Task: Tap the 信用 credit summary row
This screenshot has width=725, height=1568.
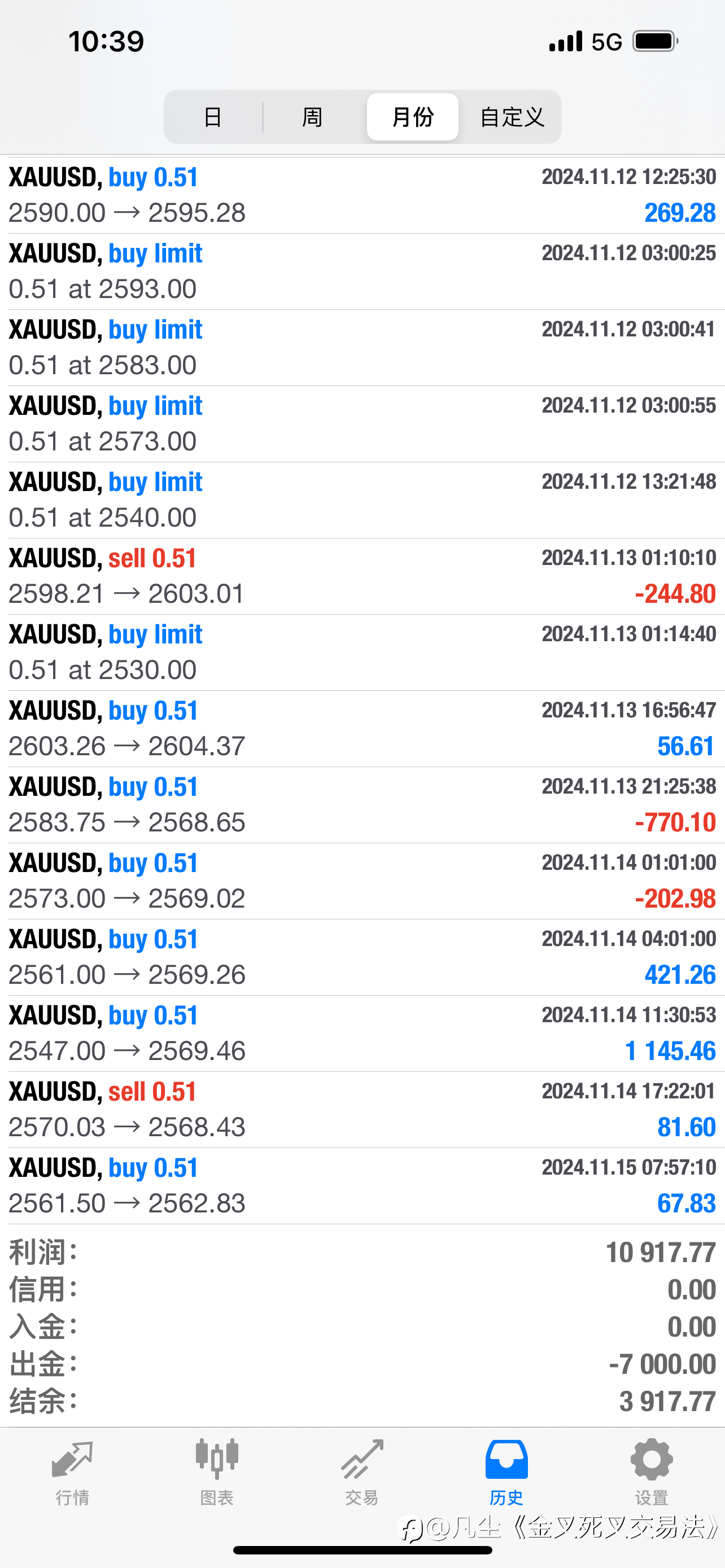Action: [x=362, y=1290]
